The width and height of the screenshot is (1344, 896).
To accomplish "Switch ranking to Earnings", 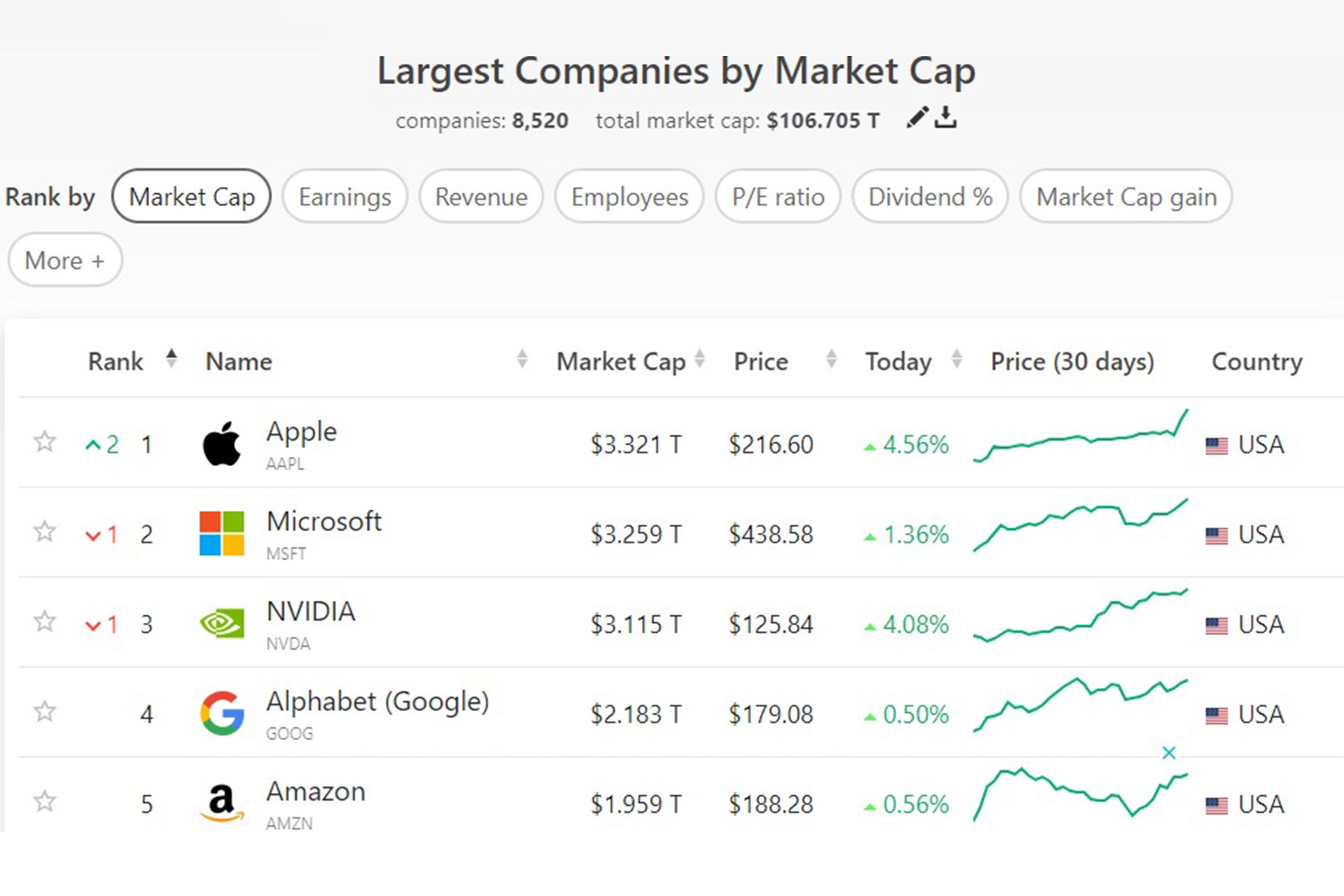I will [344, 197].
